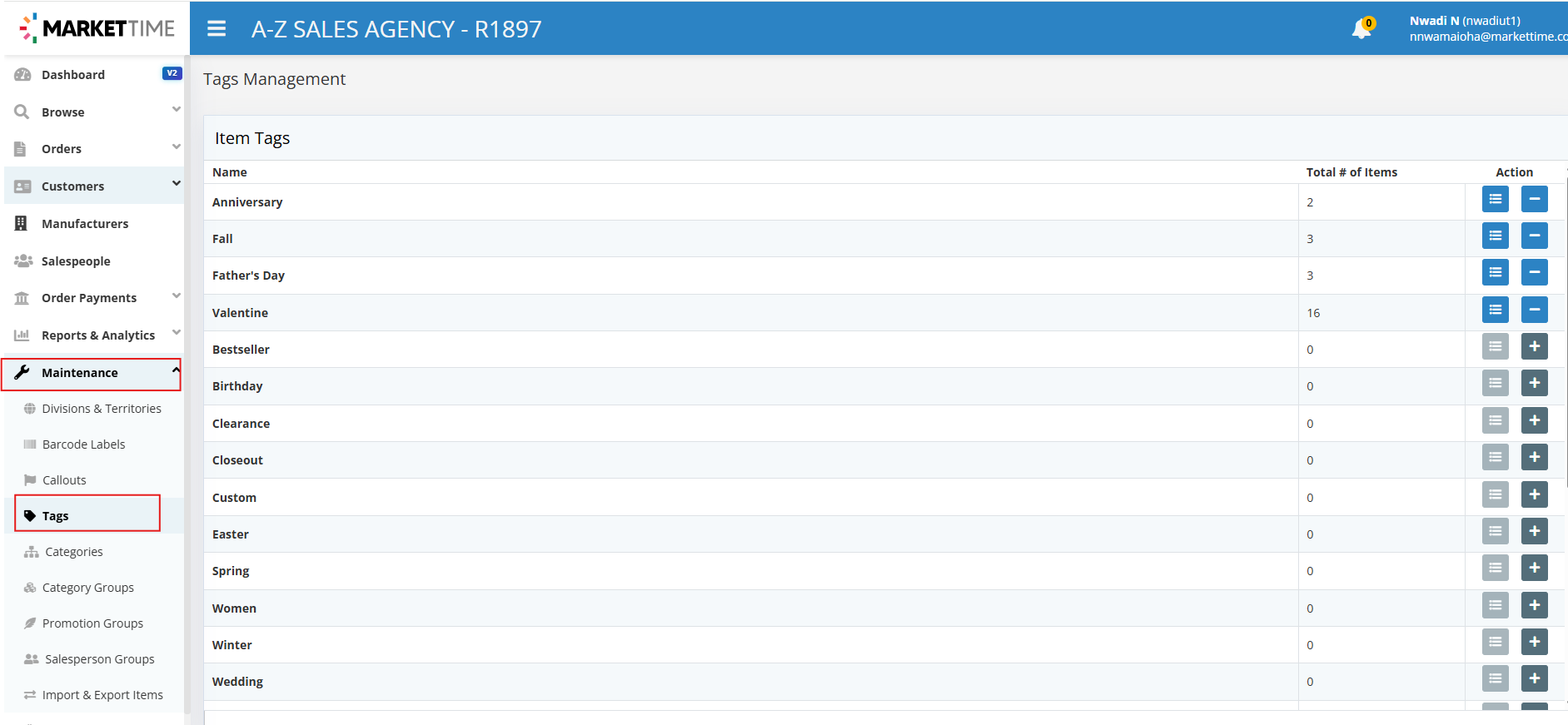The width and height of the screenshot is (1568, 725).
Task: Go to Promotion Groups
Action: click(x=92, y=623)
